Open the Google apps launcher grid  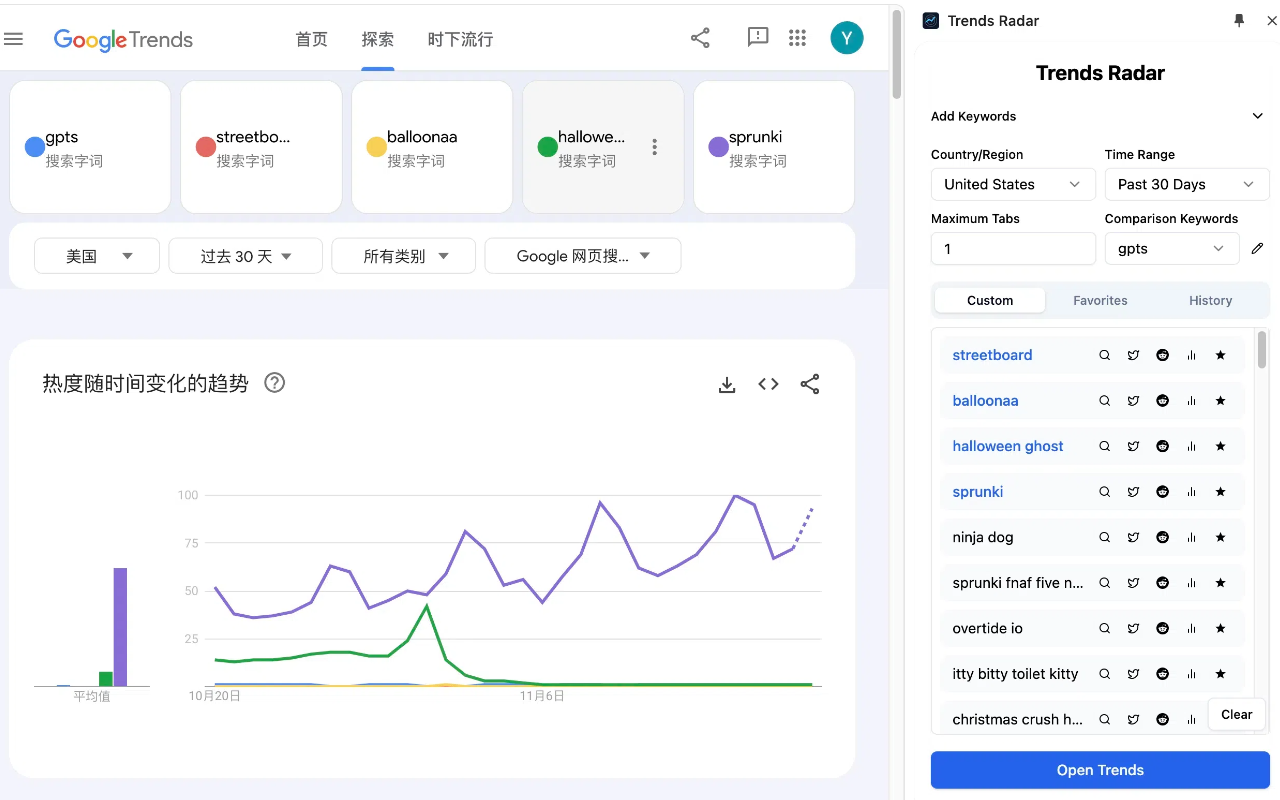click(x=797, y=37)
